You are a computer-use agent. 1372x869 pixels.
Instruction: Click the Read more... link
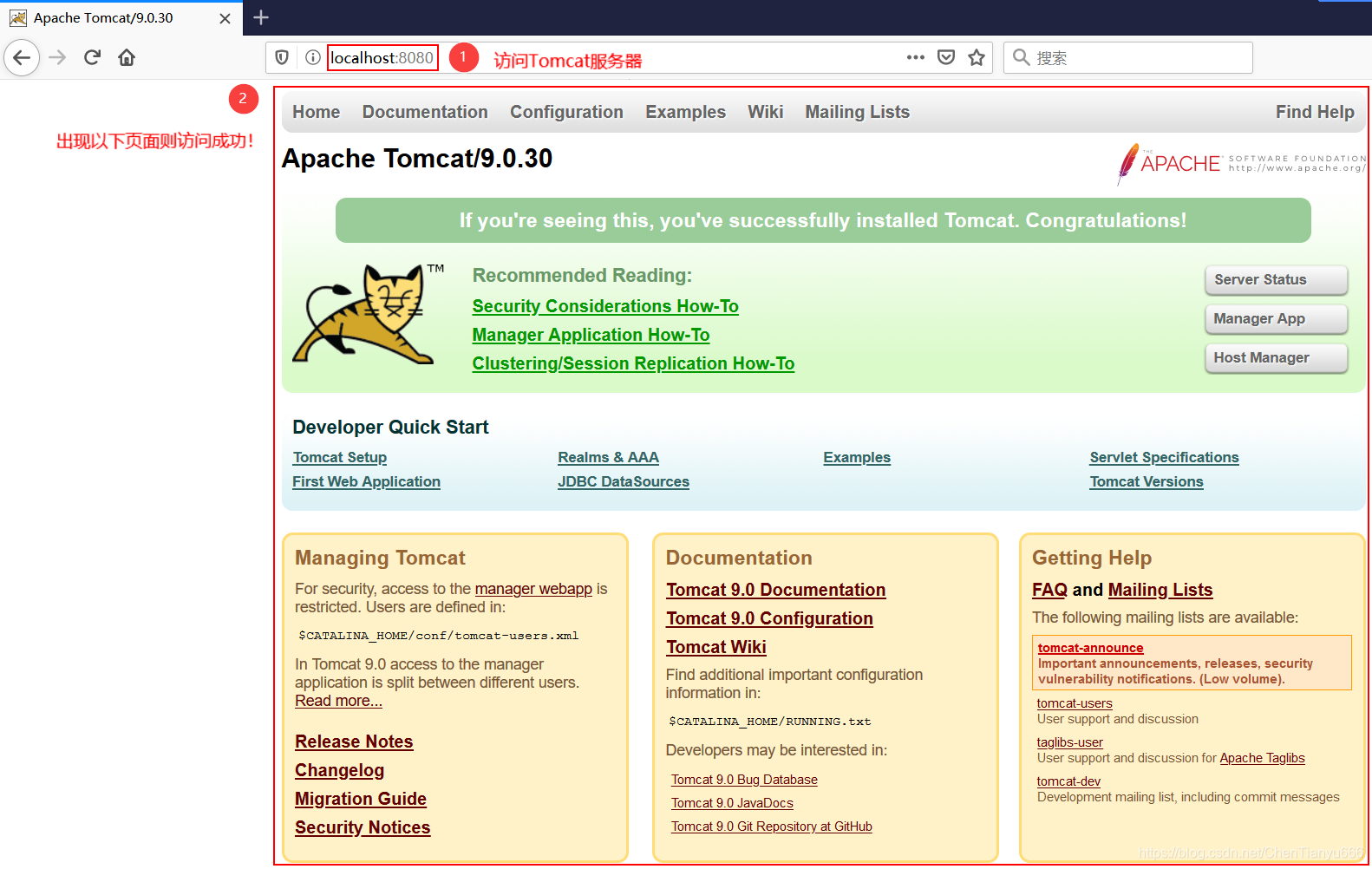point(338,701)
